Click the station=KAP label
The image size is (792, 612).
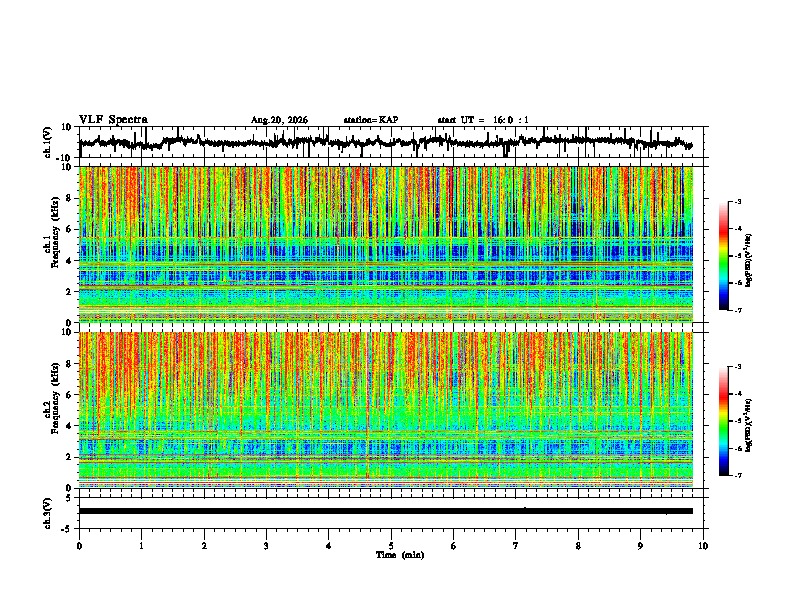[371, 120]
